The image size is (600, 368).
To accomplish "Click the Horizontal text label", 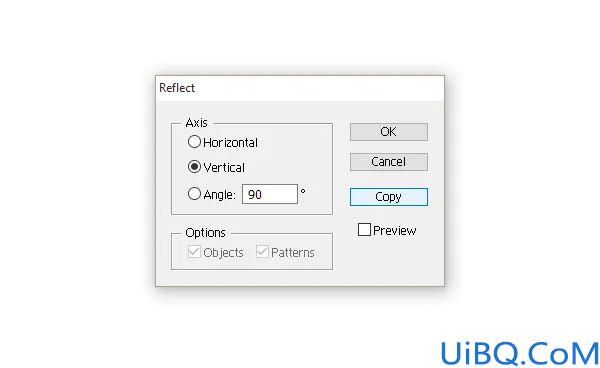I will (230, 143).
